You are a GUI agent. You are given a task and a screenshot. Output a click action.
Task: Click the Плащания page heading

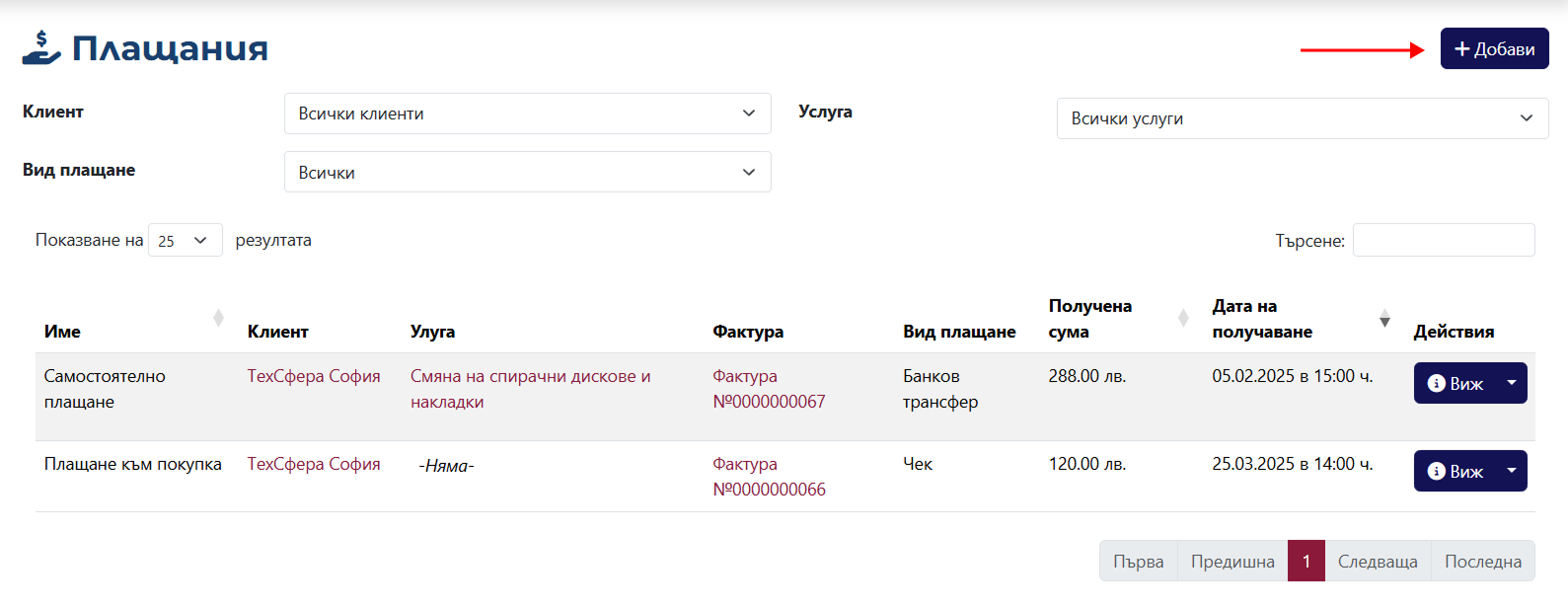[170, 48]
